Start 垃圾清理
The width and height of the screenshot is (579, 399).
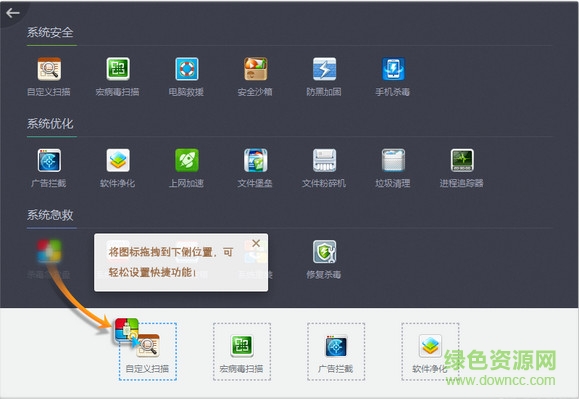(393, 168)
